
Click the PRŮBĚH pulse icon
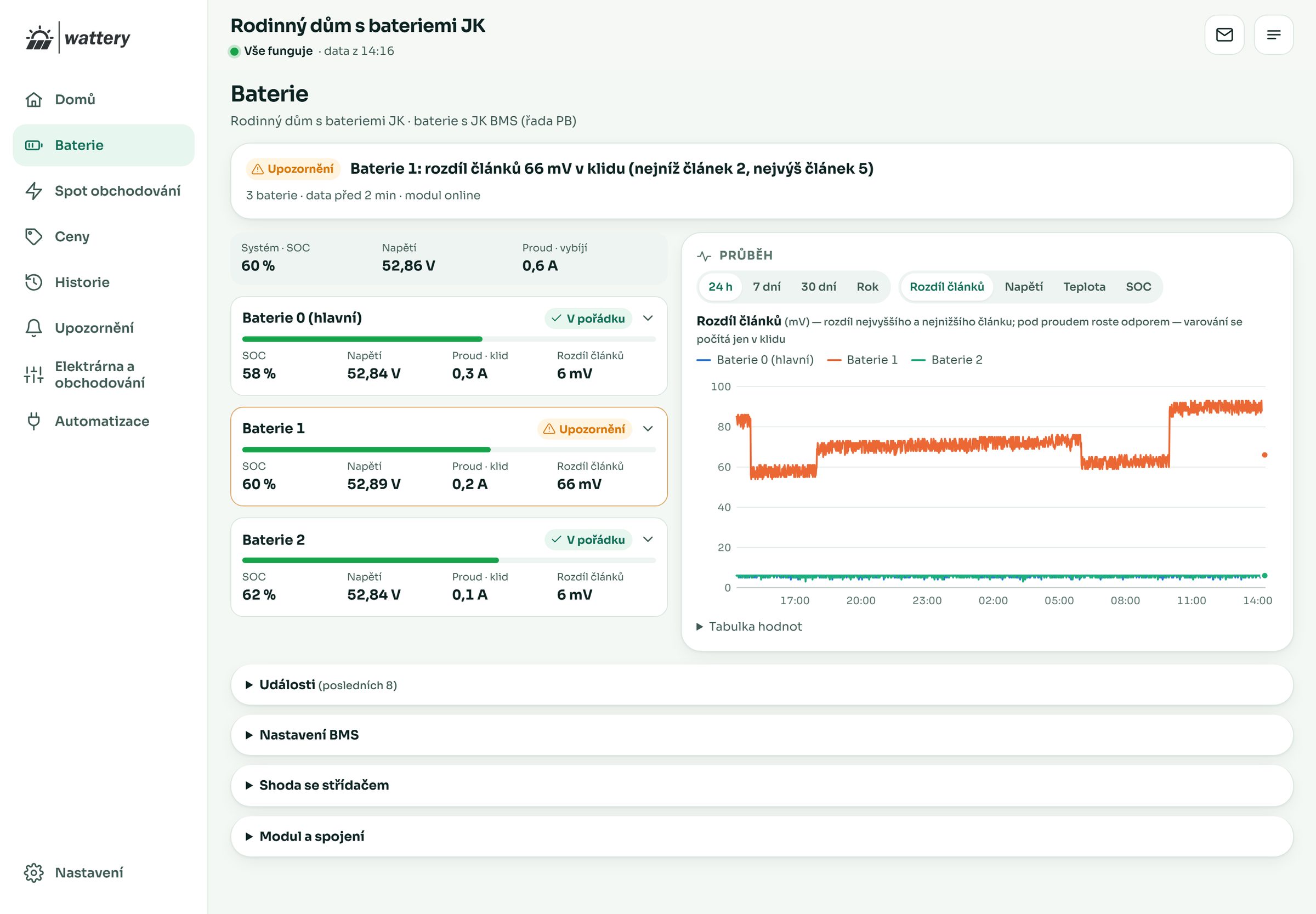[704, 256]
